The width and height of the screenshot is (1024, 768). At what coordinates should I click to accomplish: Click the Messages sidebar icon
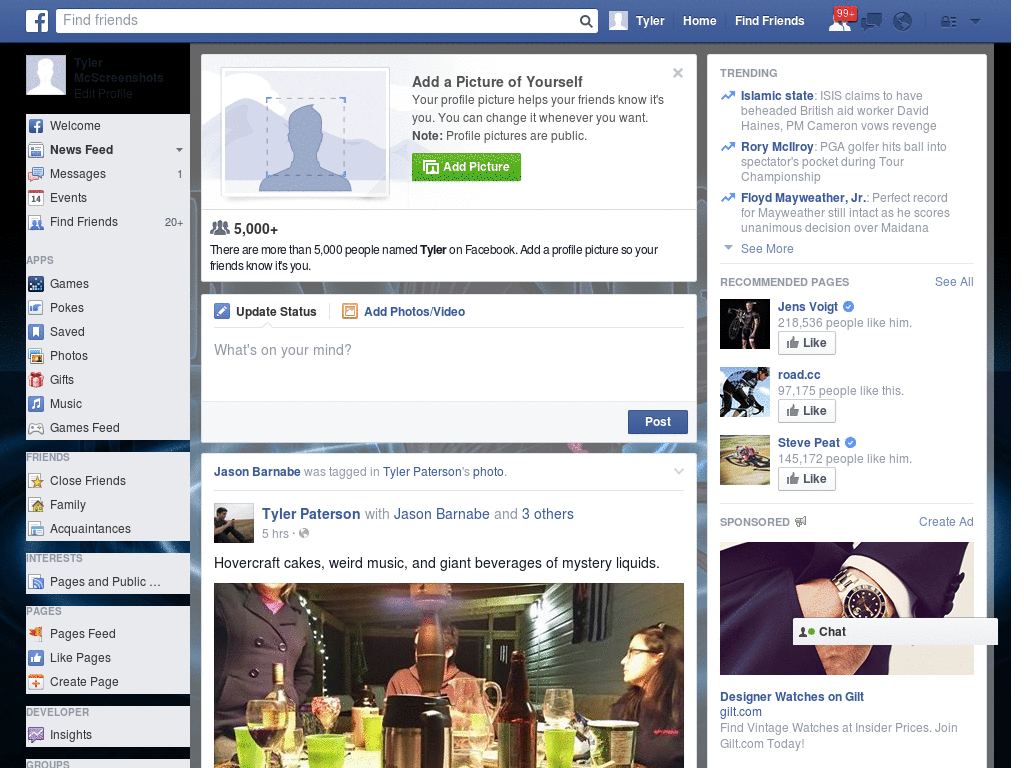36,174
